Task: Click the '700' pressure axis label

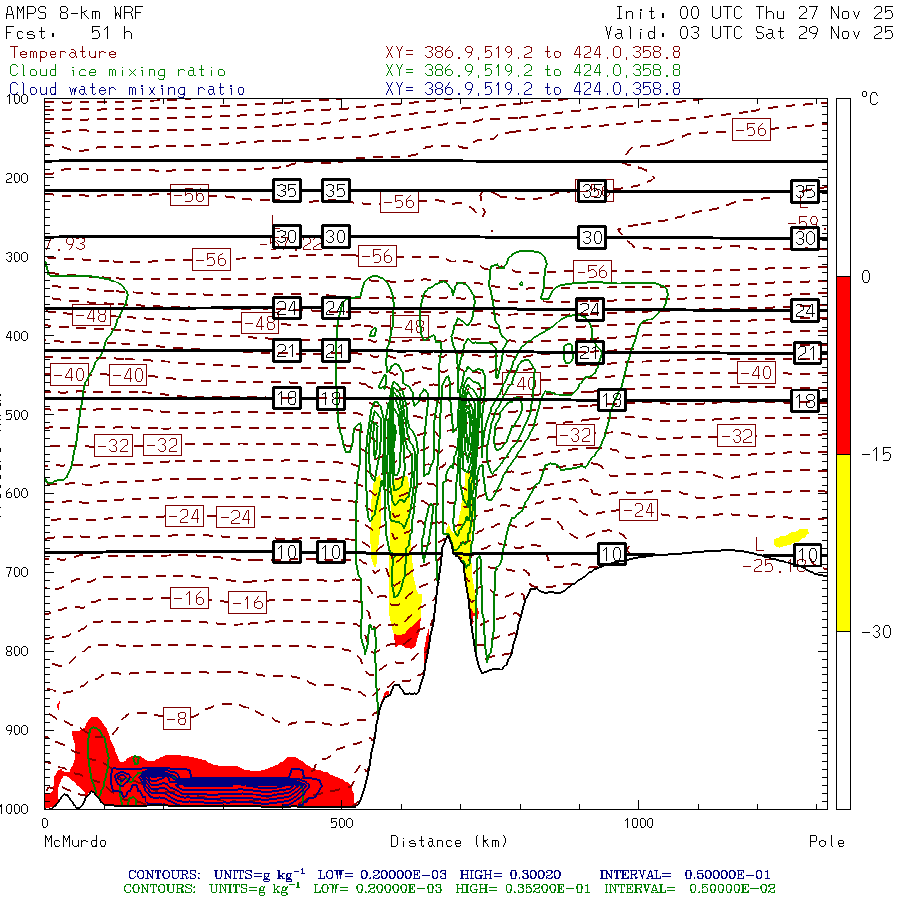Action: point(17,572)
